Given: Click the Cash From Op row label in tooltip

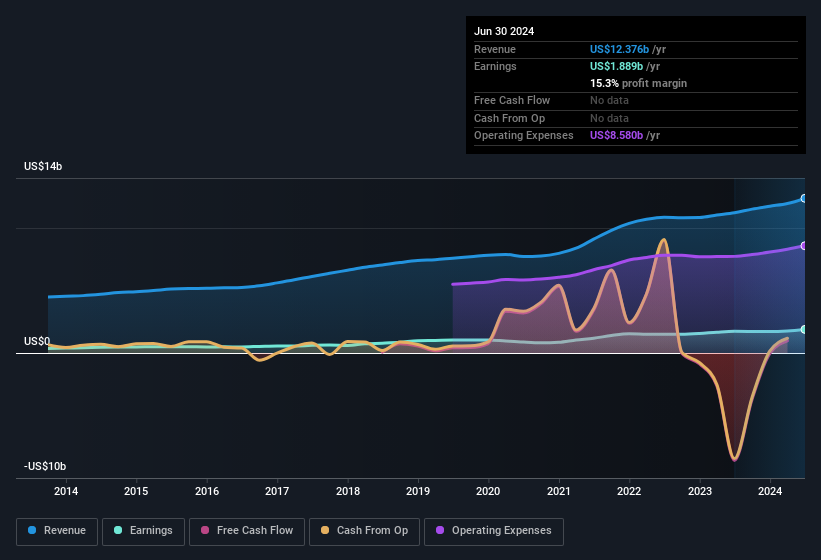Looking at the screenshot, I should tap(509, 118).
